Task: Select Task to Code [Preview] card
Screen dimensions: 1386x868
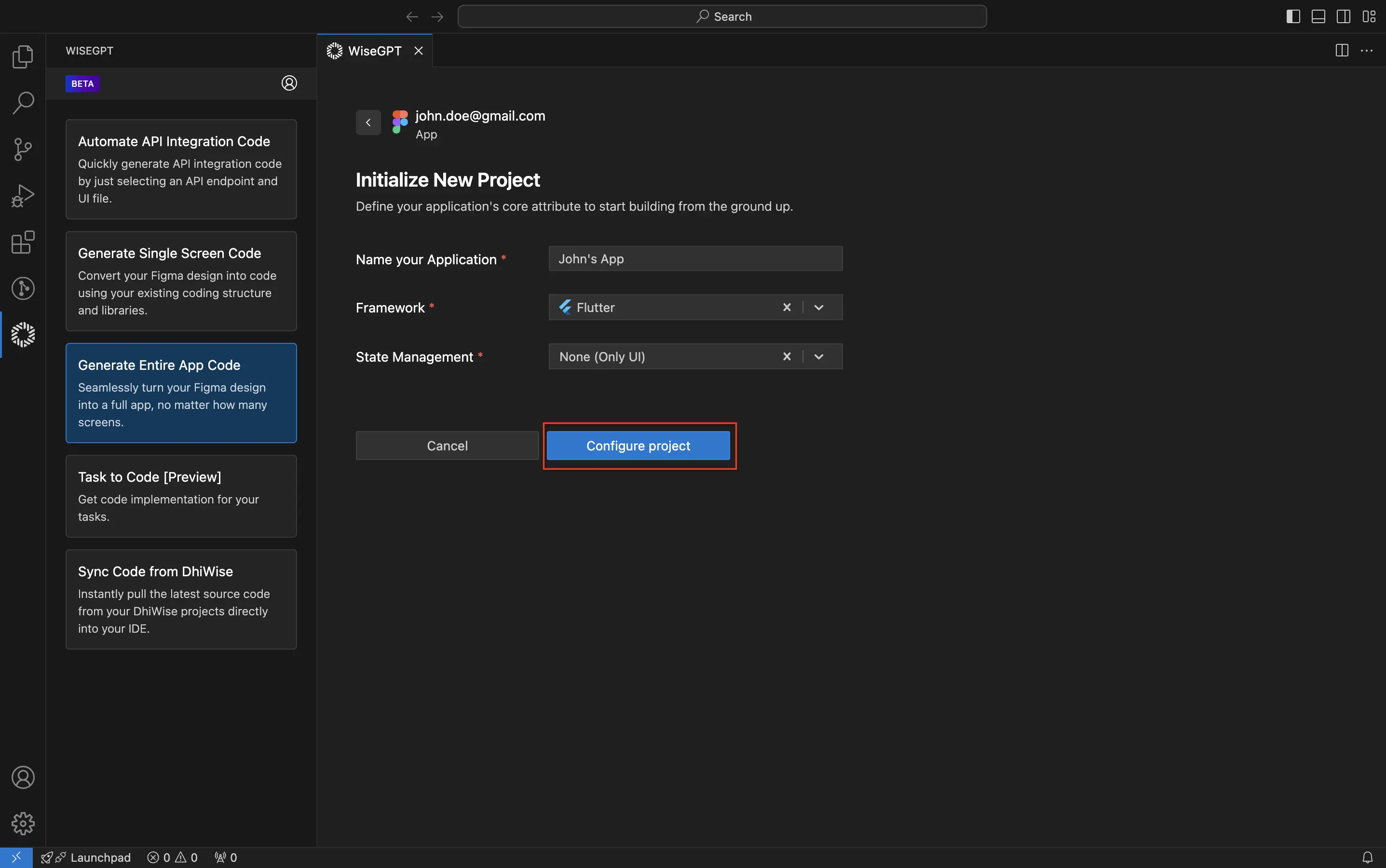Action: (181, 497)
